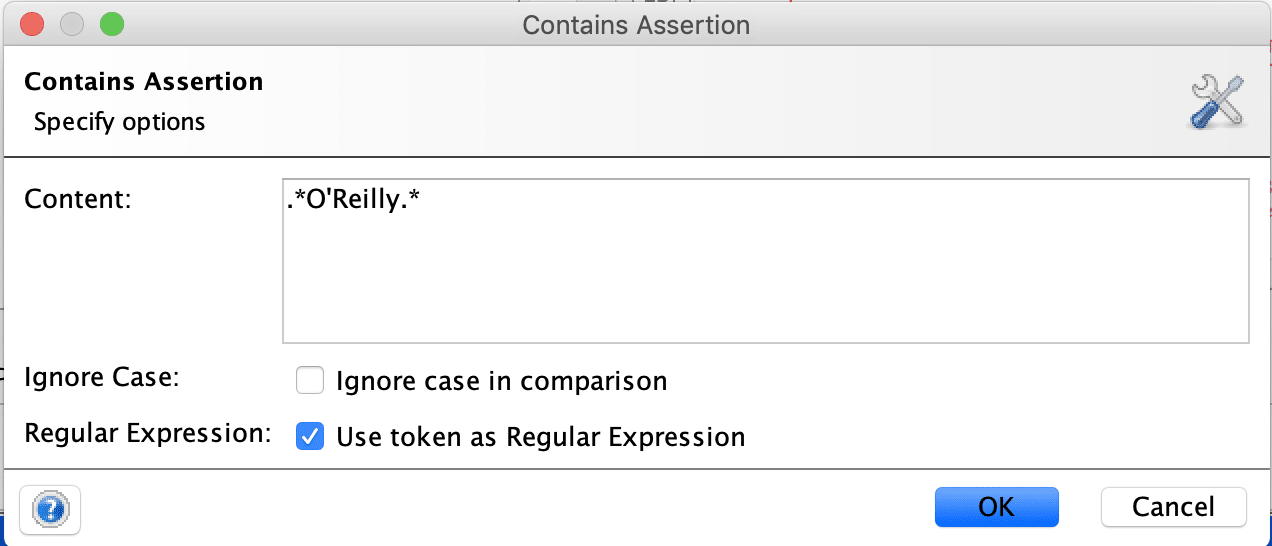Click the blue help question mark icon
This screenshot has height=546, width=1272.
50,510
